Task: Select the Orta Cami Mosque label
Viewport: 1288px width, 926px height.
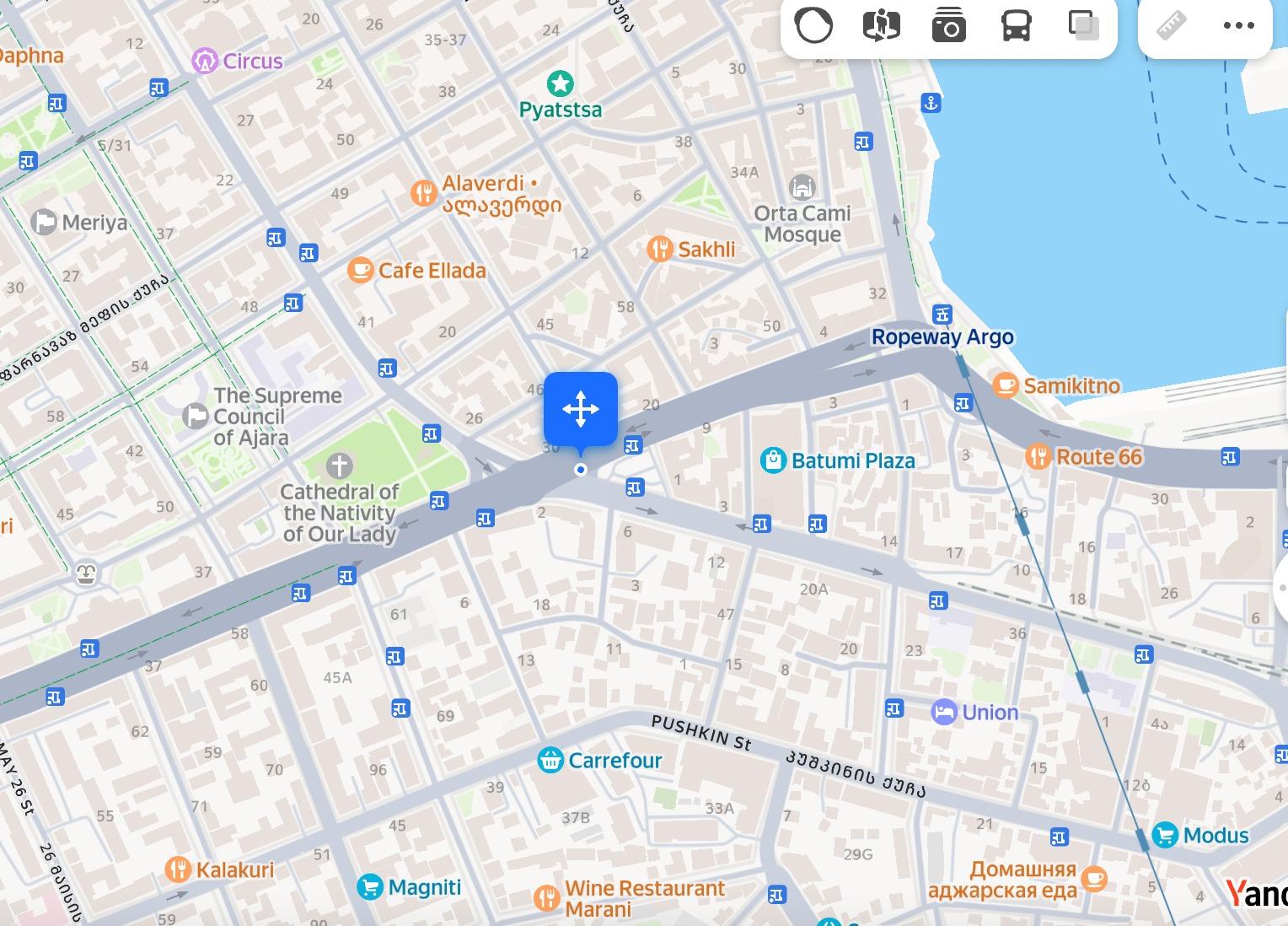Action: pos(802,224)
